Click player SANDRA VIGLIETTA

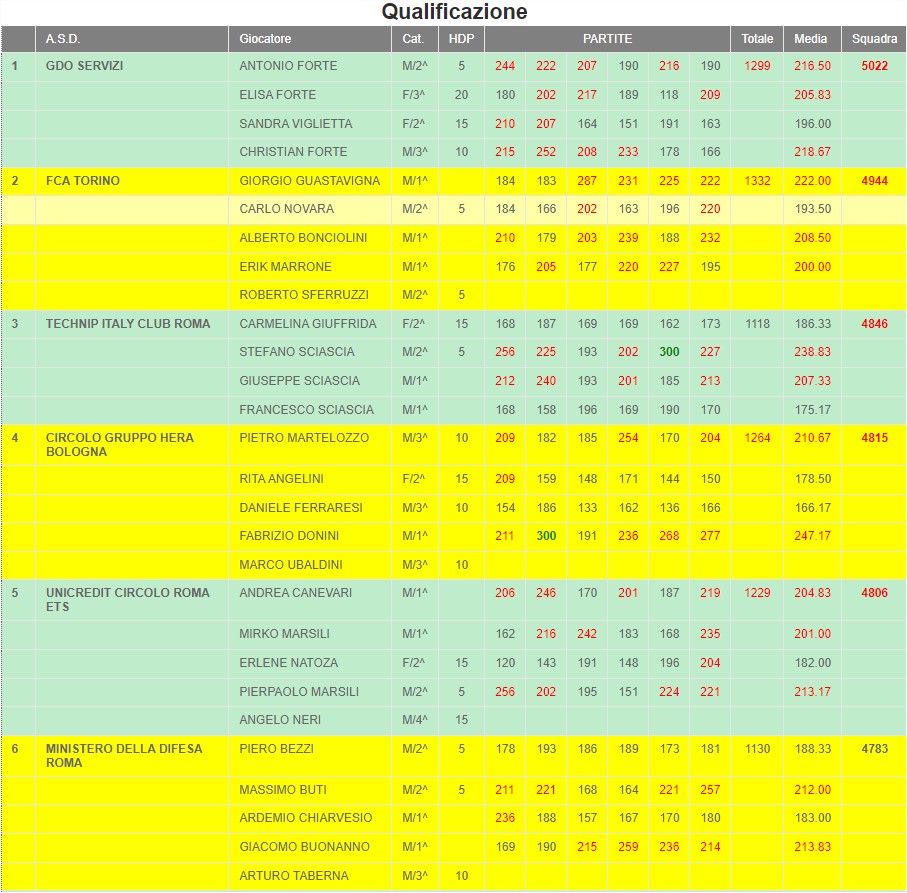pos(296,124)
